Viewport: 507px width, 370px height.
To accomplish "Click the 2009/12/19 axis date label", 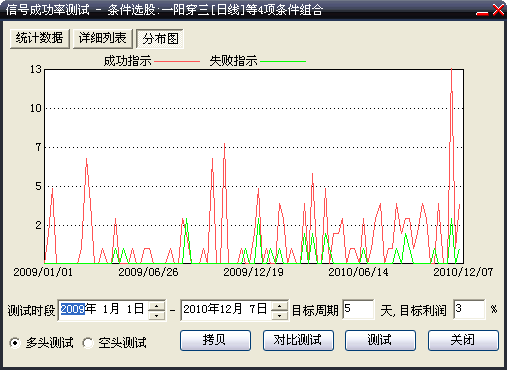I will point(253,272).
